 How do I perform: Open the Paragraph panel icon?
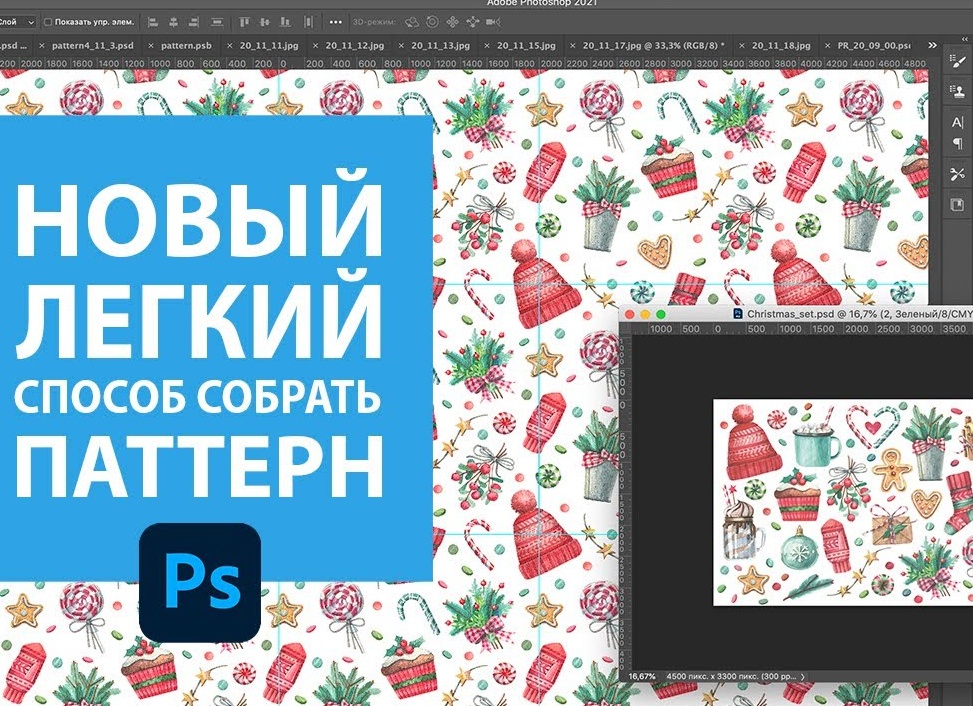coord(957,144)
